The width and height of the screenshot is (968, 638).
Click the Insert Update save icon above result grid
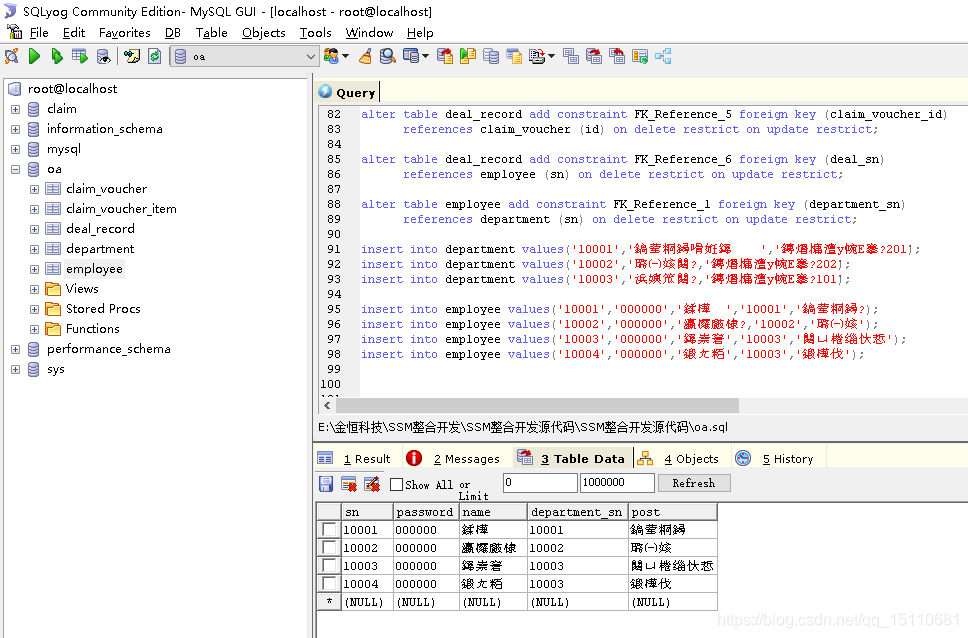point(325,483)
